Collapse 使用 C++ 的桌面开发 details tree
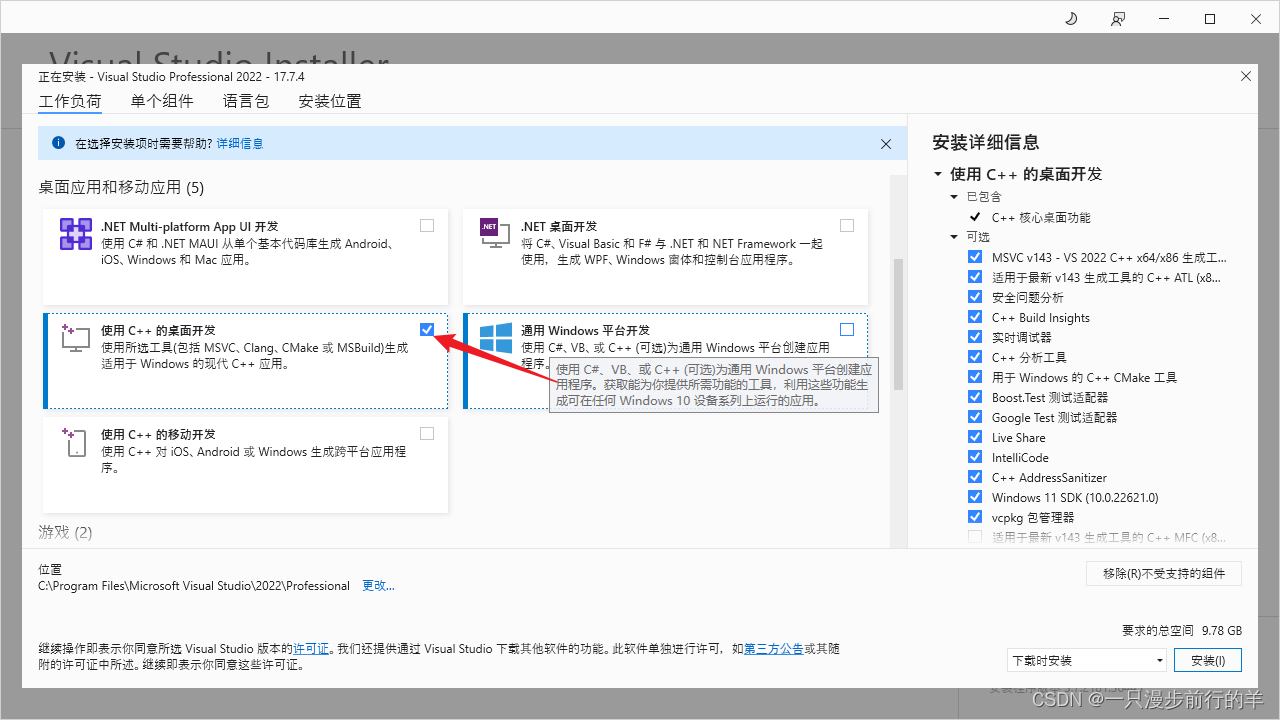 click(938, 174)
